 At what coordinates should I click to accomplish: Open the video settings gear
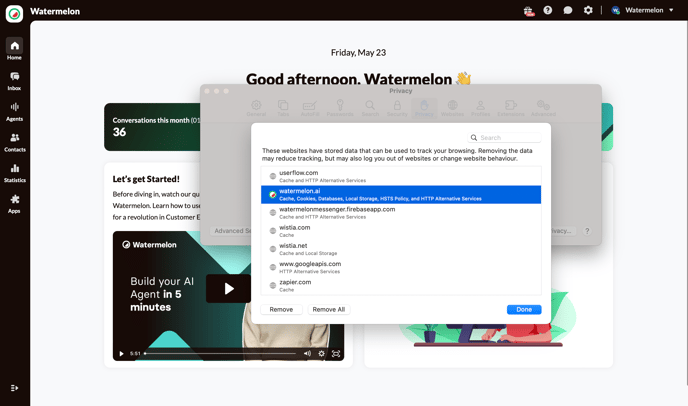[322, 353]
